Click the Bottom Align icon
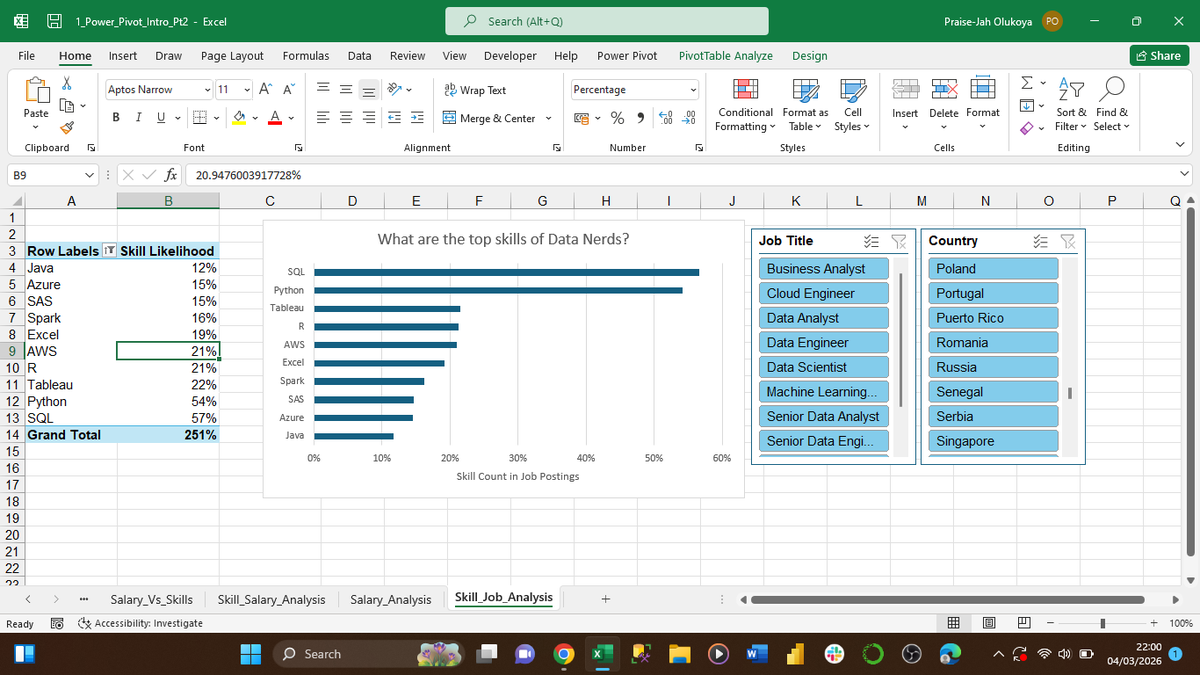This screenshot has height=675, width=1200. [370, 90]
